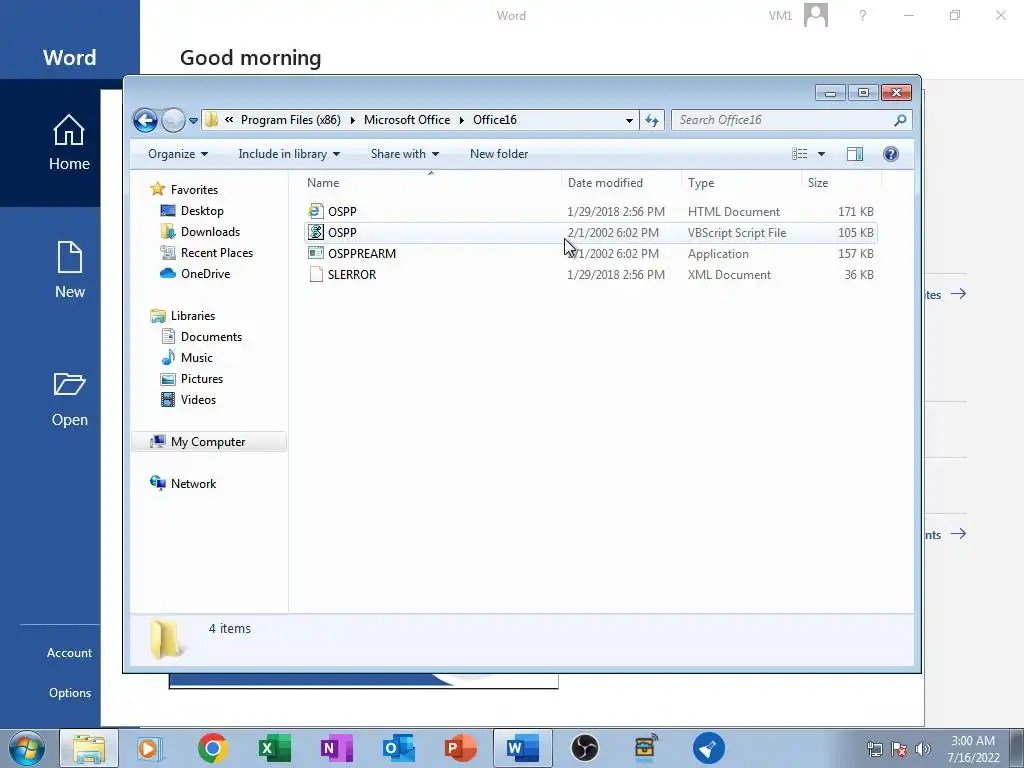Select Network in navigation pane
1024x768 pixels.
pyautogui.click(x=193, y=483)
